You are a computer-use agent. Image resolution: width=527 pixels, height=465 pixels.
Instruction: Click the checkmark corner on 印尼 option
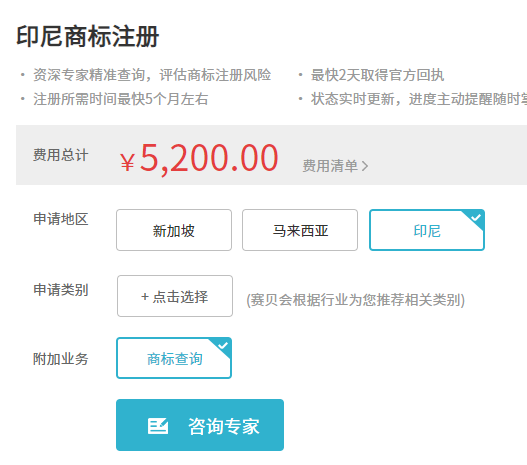tap(475, 218)
